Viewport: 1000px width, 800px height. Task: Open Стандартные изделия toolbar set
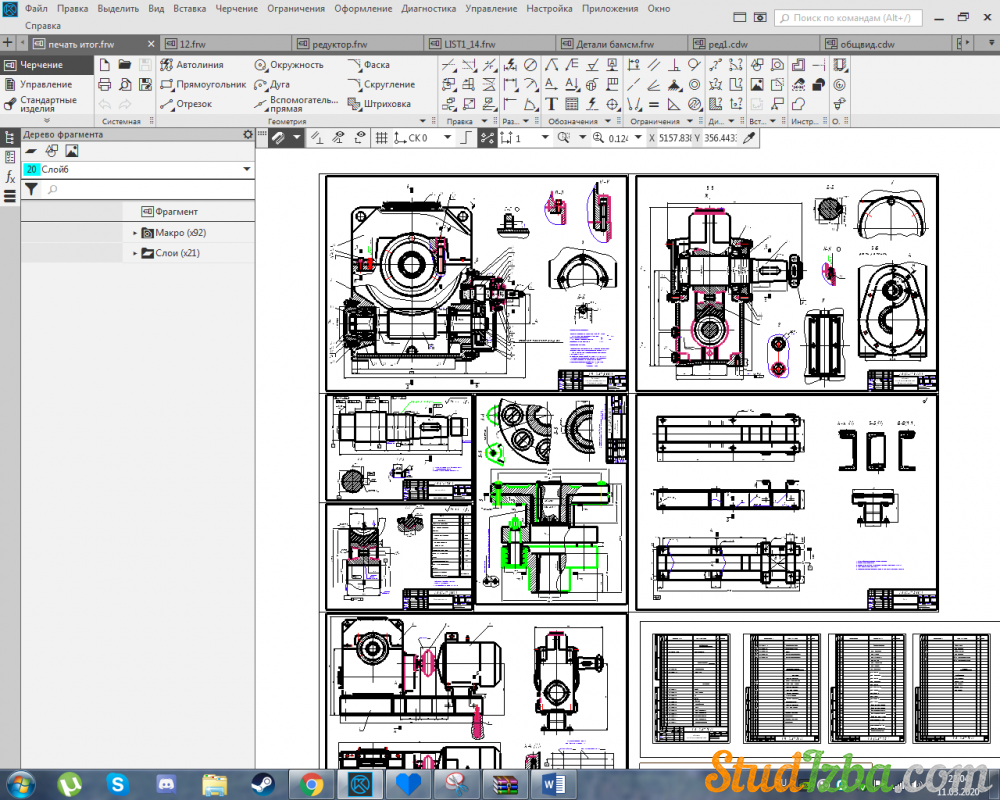pyautogui.click(x=47, y=104)
